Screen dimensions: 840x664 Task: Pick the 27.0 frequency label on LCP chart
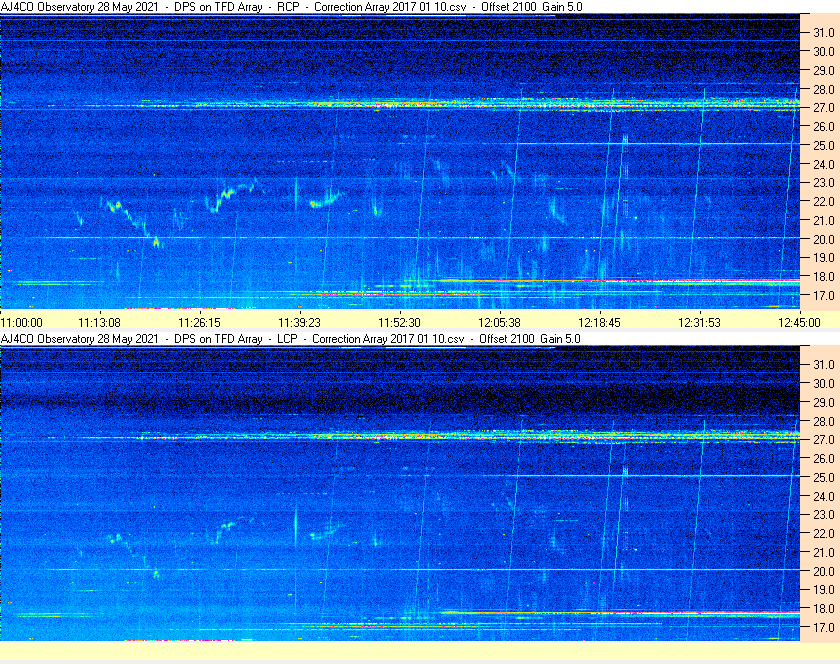(824, 440)
